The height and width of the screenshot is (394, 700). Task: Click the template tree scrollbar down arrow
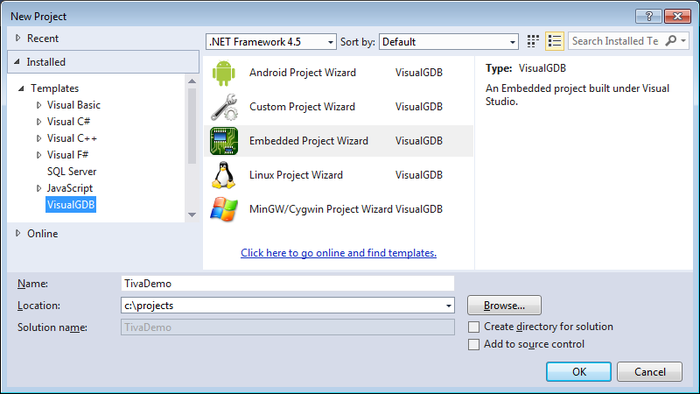192,215
